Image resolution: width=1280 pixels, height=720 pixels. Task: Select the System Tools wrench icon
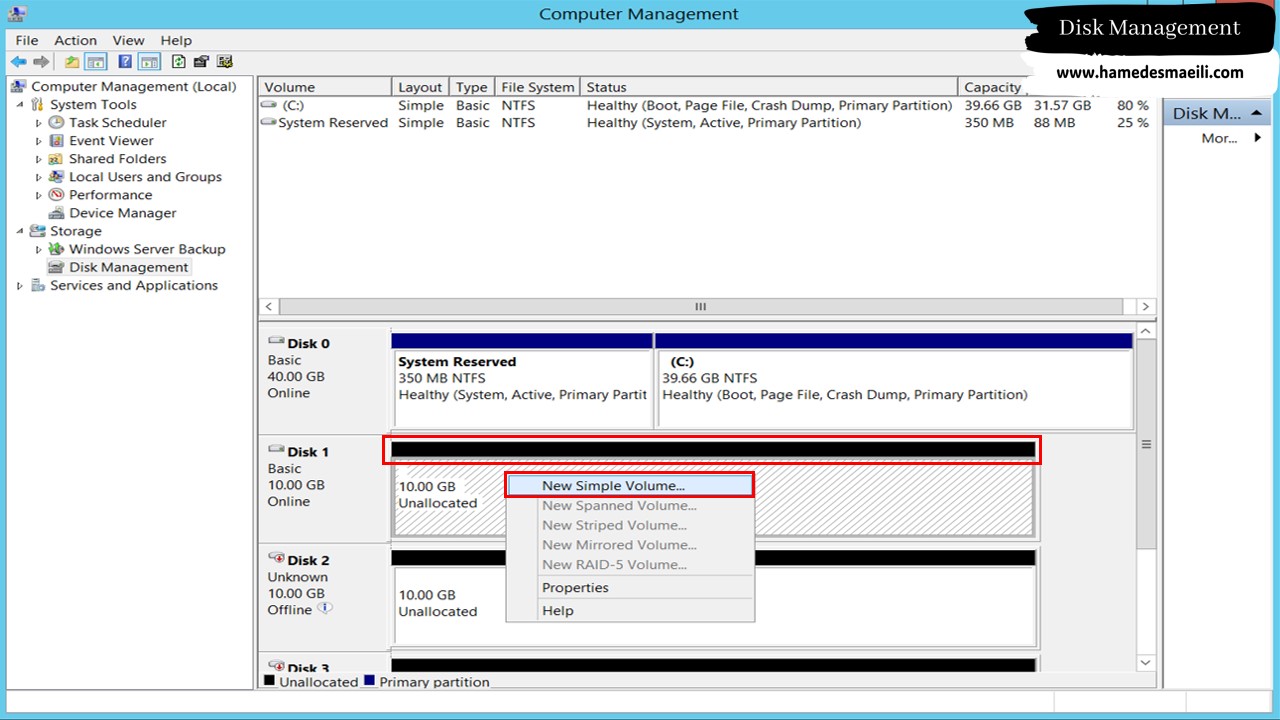tap(38, 105)
